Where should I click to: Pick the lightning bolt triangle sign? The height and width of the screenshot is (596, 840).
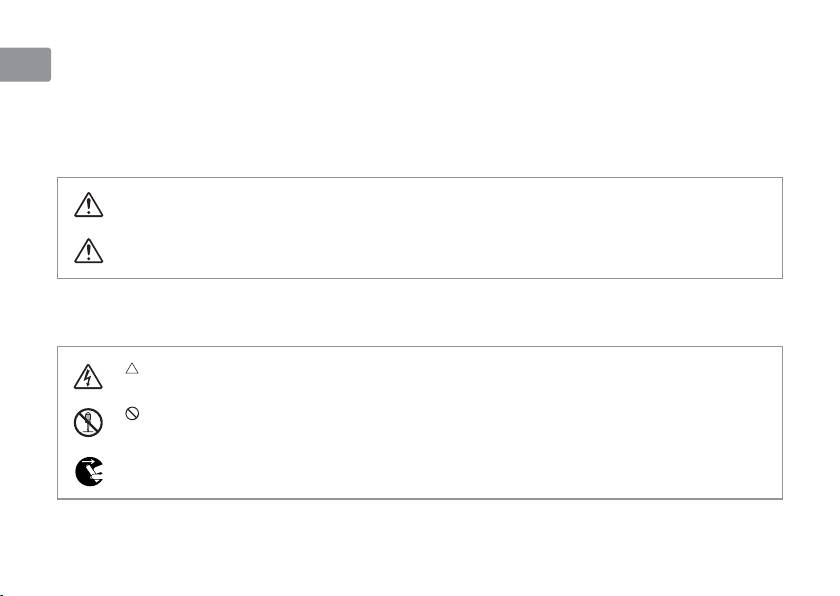(x=88, y=376)
